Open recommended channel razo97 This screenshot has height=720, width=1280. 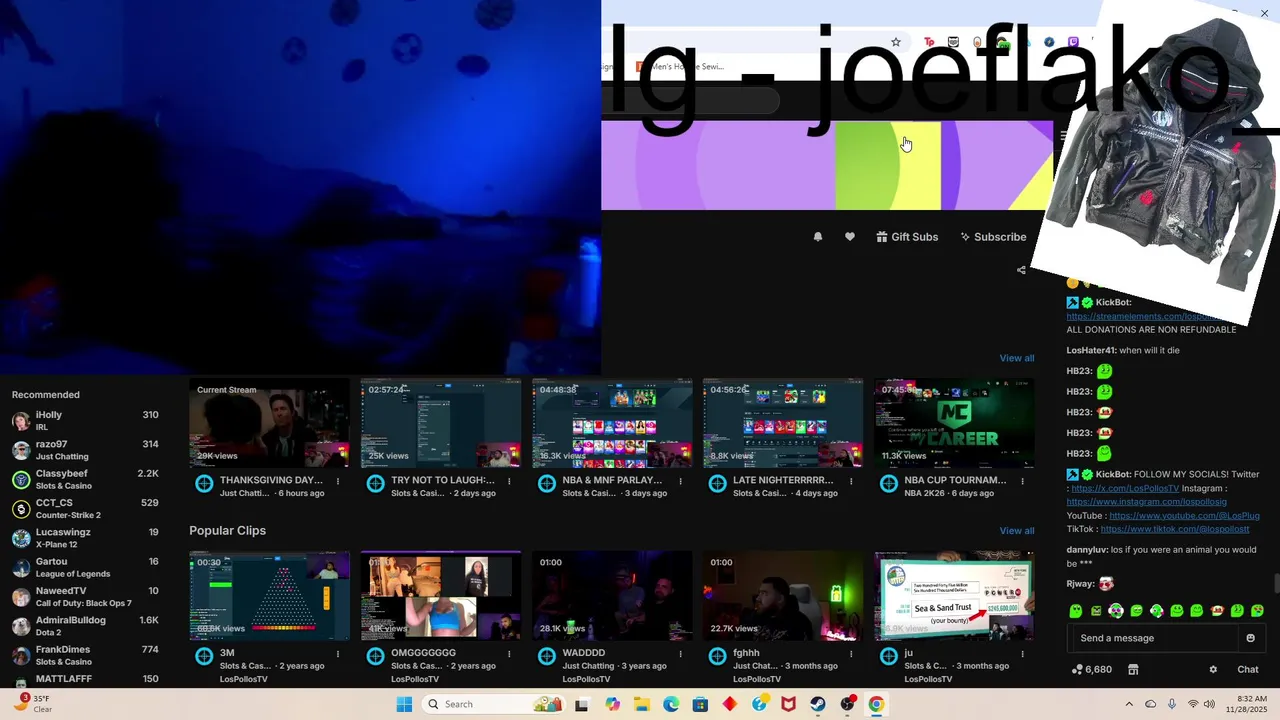[85, 450]
